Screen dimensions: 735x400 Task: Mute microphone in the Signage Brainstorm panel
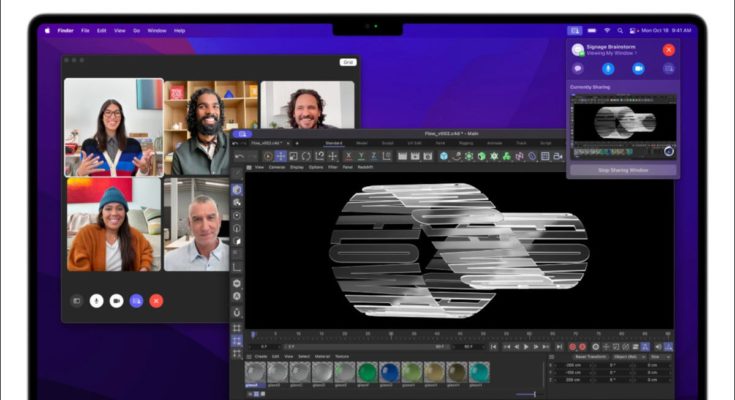[608, 68]
